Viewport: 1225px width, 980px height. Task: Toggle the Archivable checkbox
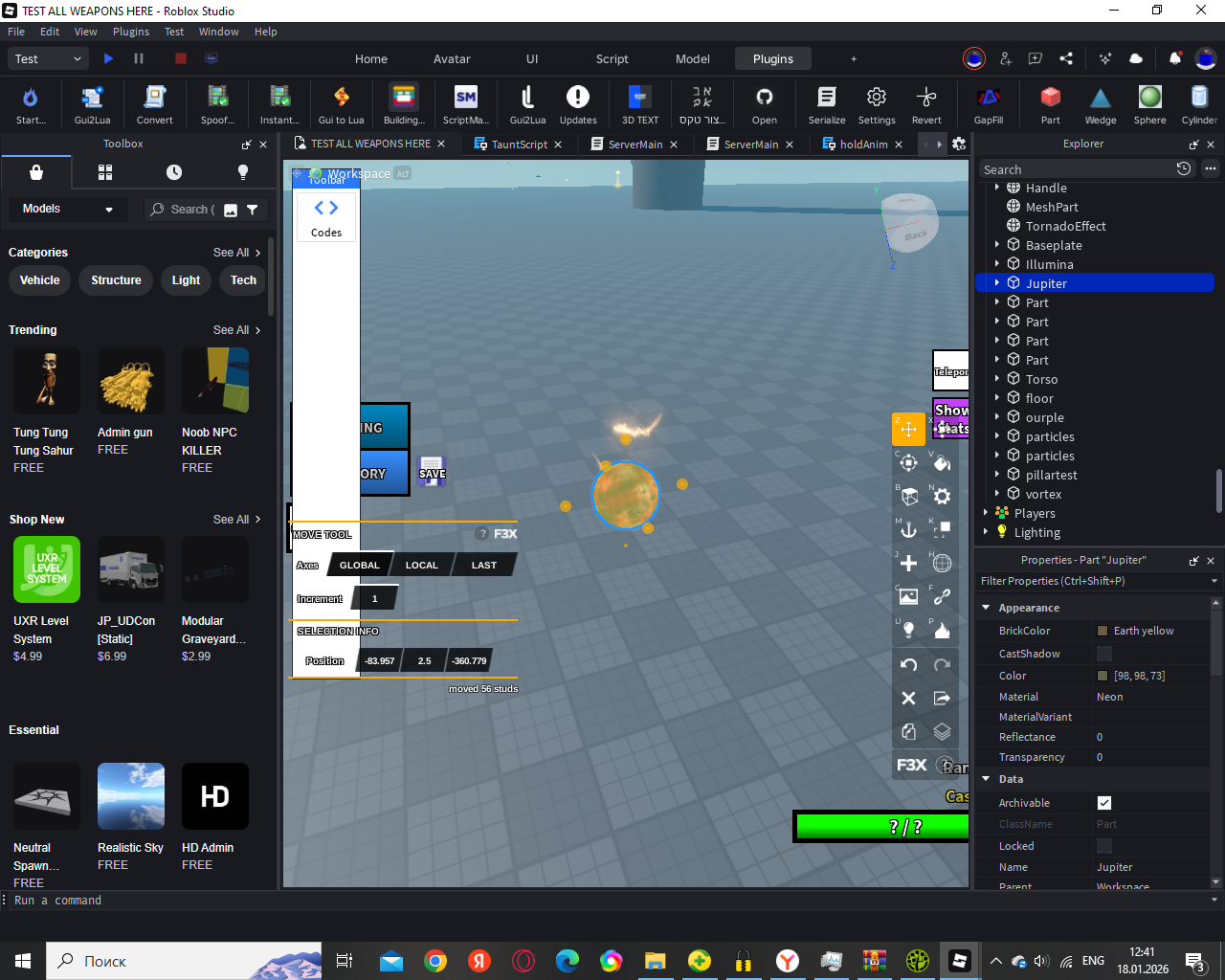click(1104, 803)
